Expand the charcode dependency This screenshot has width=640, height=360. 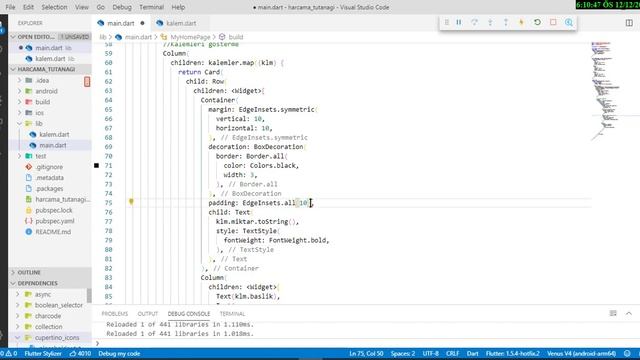click(x=47, y=316)
